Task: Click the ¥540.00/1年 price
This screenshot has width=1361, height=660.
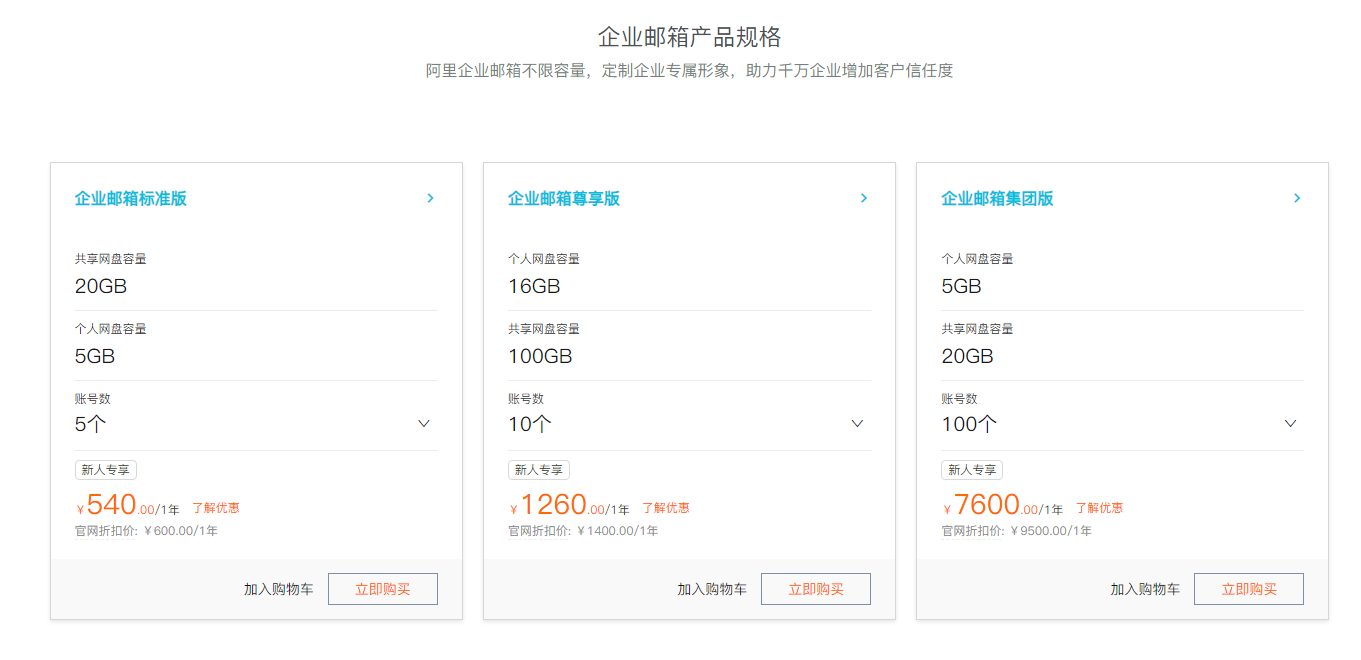Action: (x=128, y=505)
